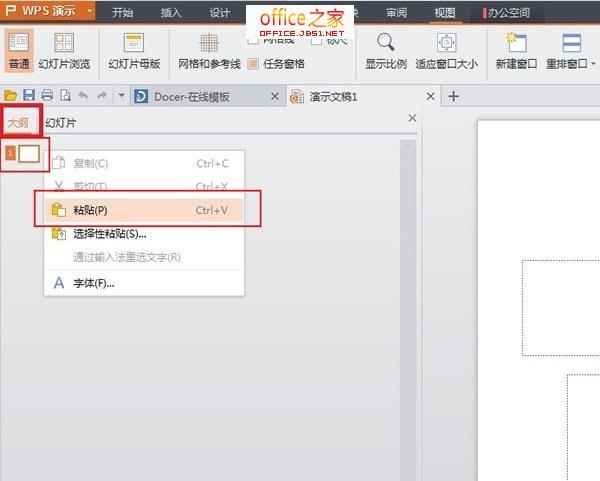Expand the quick access toolbar dropdown arrow
The width and height of the screenshot is (600, 481).
coord(121,96)
